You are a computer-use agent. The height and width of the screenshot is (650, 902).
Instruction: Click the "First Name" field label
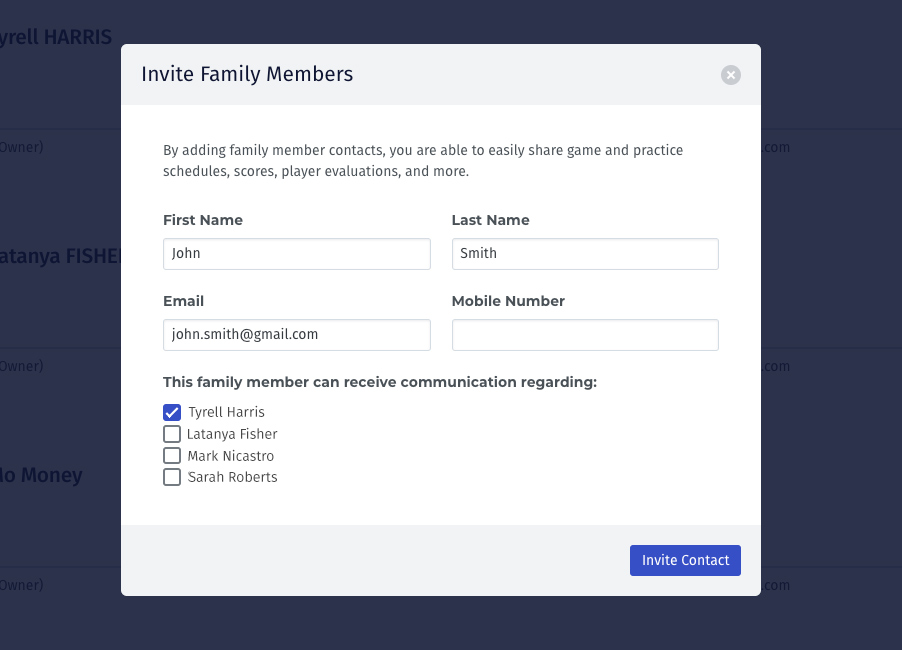coord(203,220)
